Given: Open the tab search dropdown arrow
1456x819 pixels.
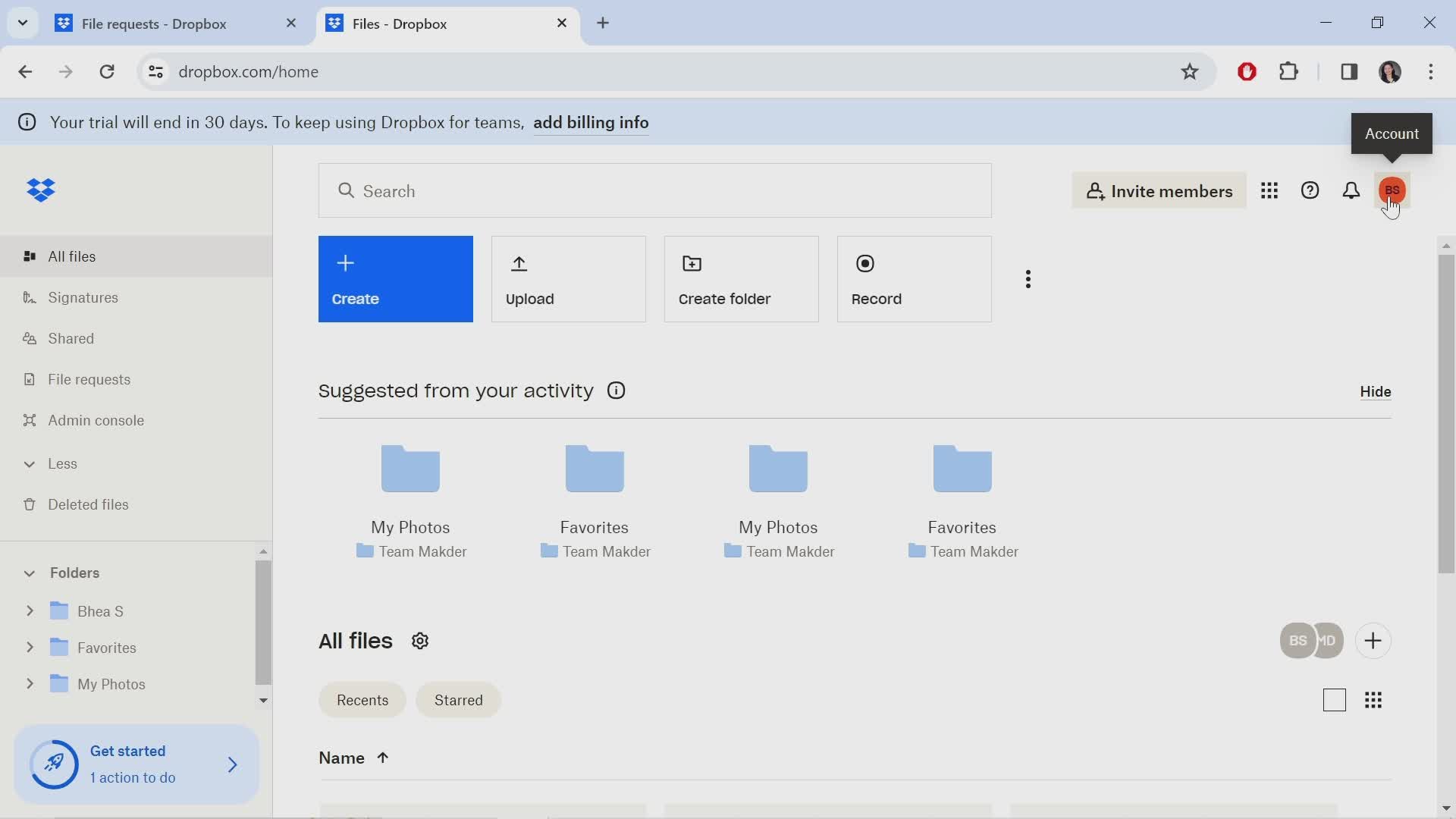Looking at the screenshot, I should click(23, 23).
